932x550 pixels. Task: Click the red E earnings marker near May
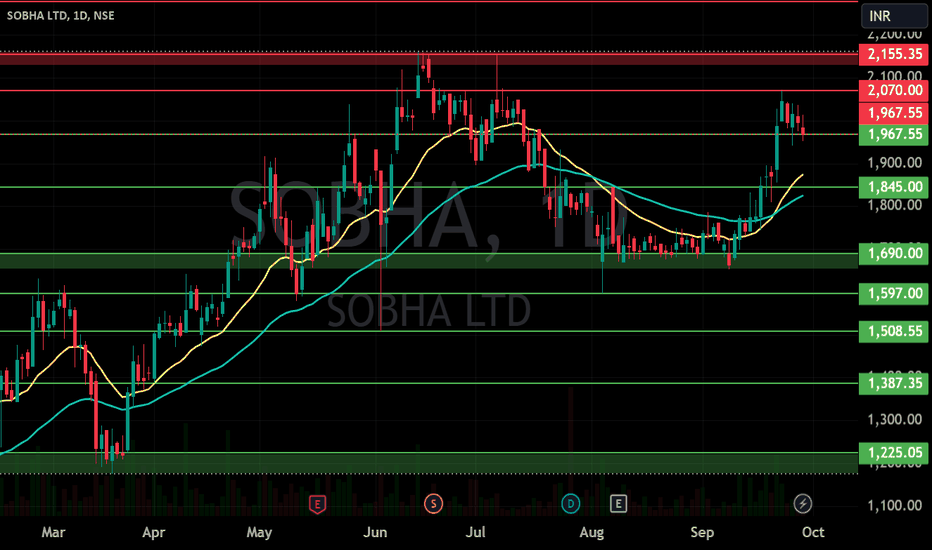coord(317,505)
